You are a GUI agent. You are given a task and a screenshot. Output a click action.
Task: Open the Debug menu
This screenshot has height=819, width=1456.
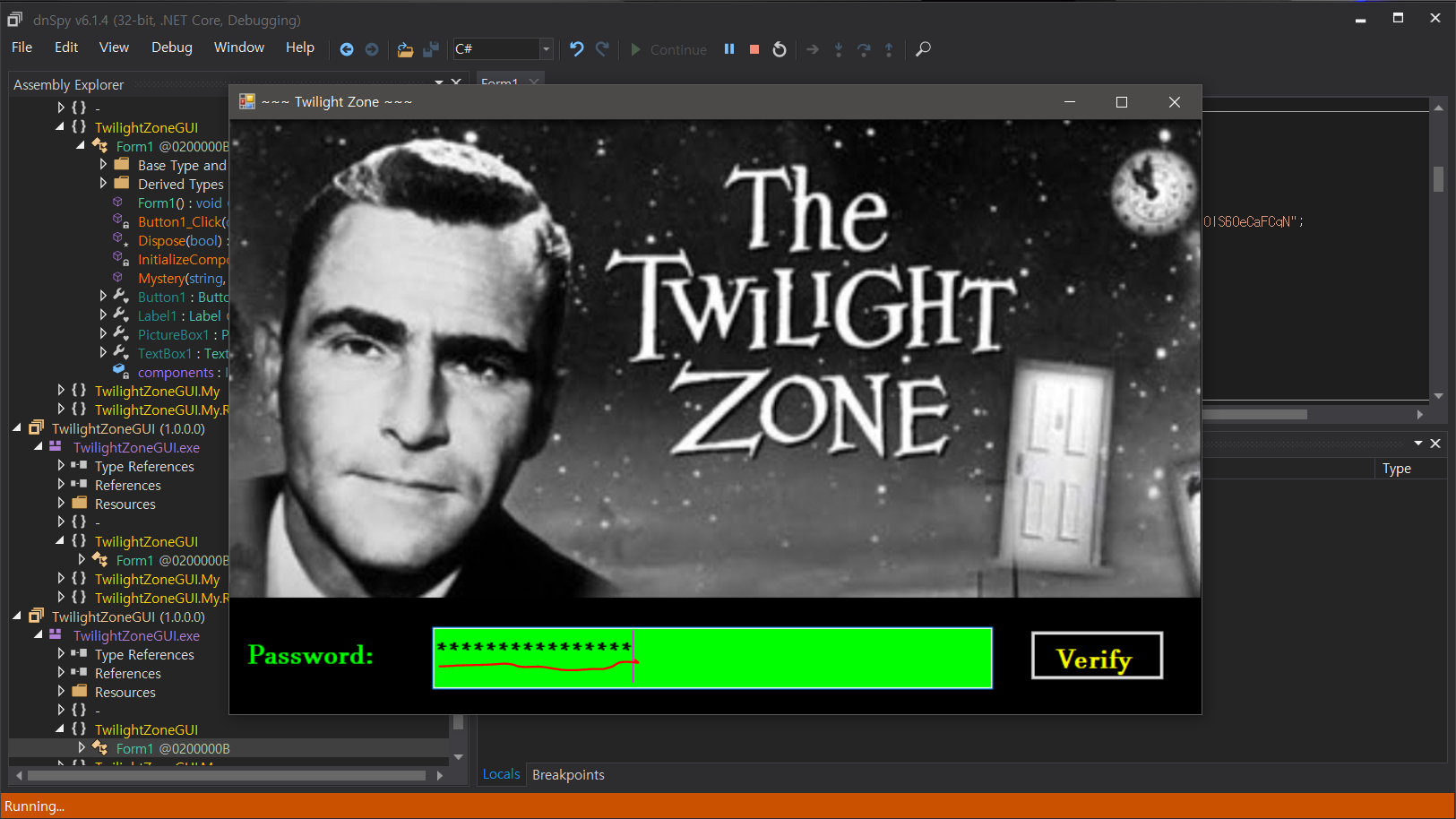point(172,47)
